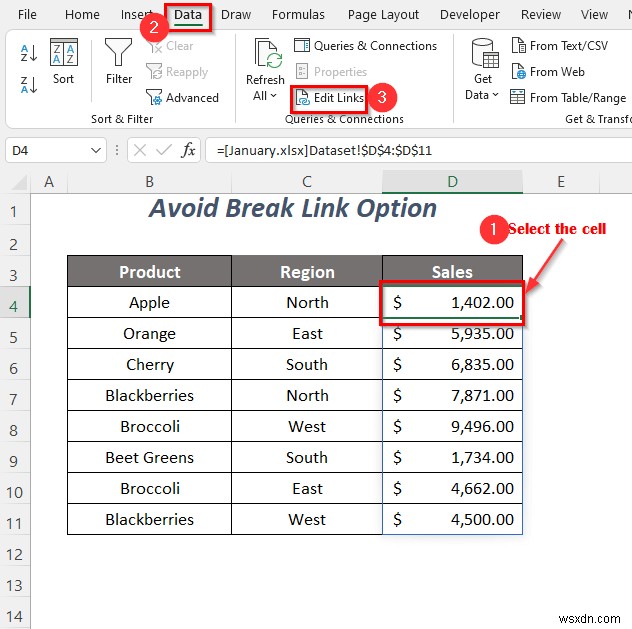Import data From Text/CSV

pos(559,46)
